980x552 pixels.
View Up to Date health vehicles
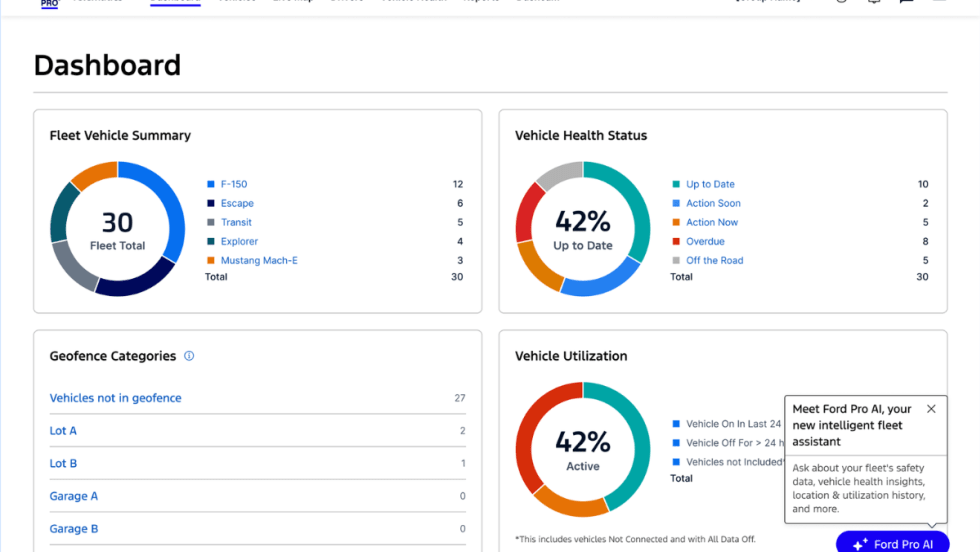click(x=710, y=184)
